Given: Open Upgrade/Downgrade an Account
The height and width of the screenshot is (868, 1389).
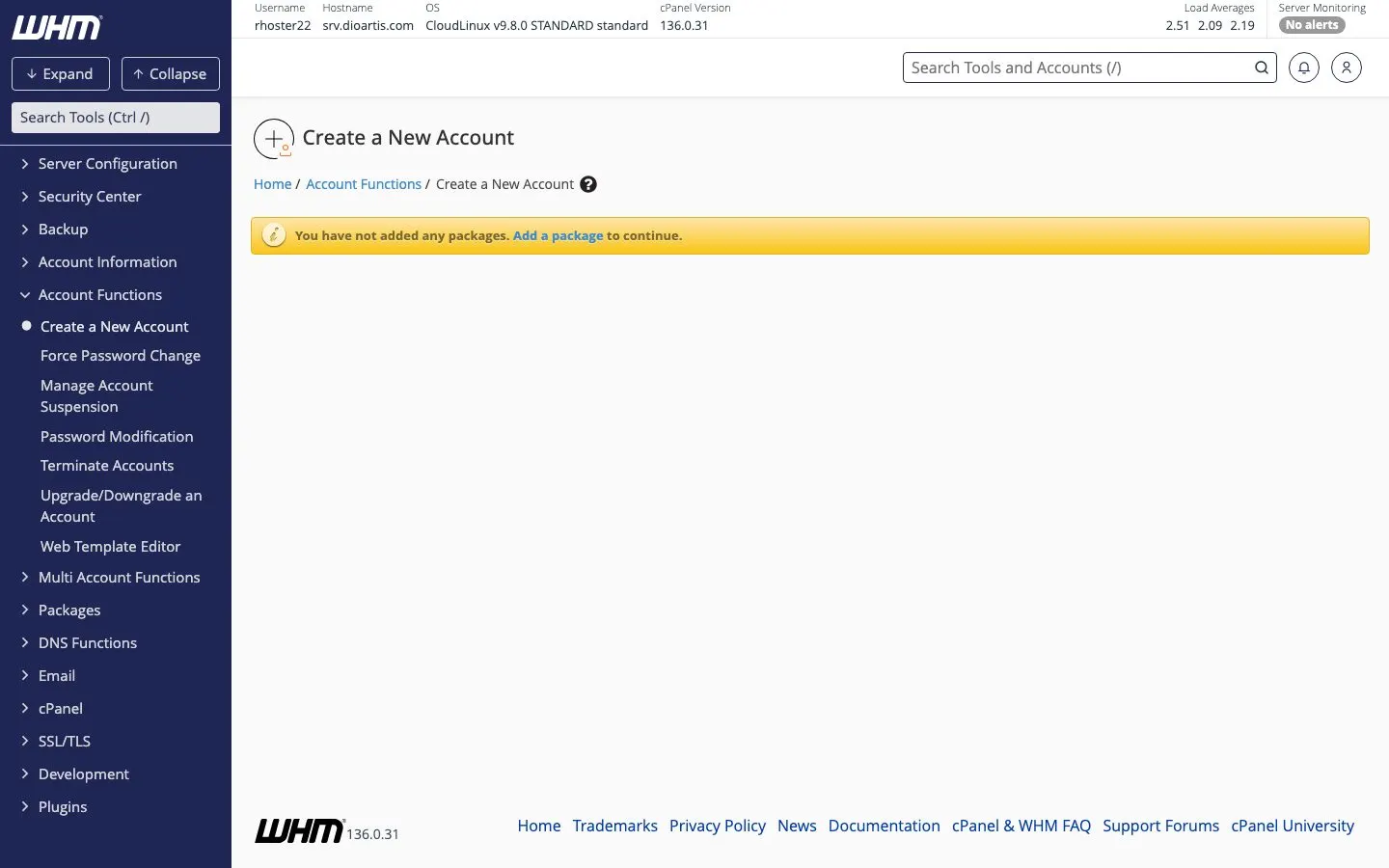Looking at the screenshot, I should coord(122,506).
